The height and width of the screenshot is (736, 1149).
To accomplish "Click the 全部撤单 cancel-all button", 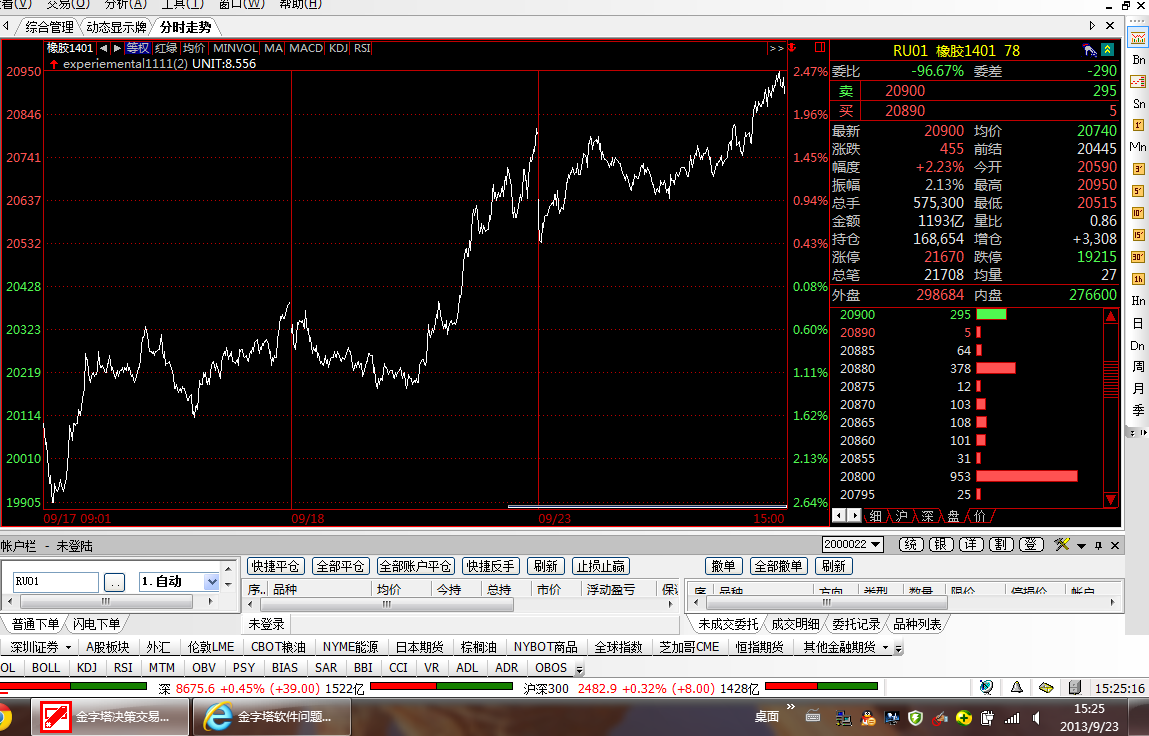I will click(x=779, y=566).
